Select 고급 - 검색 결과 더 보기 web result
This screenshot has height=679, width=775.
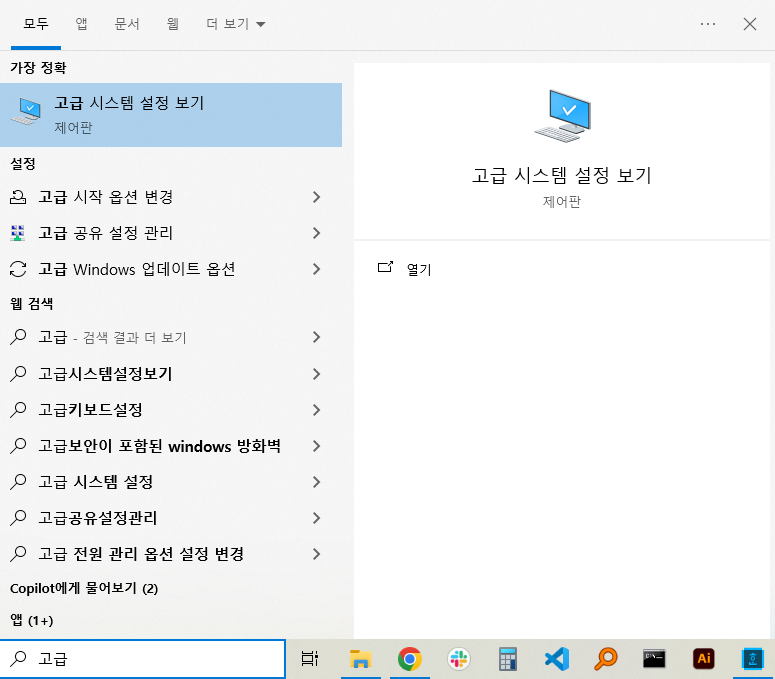[x=171, y=338]
